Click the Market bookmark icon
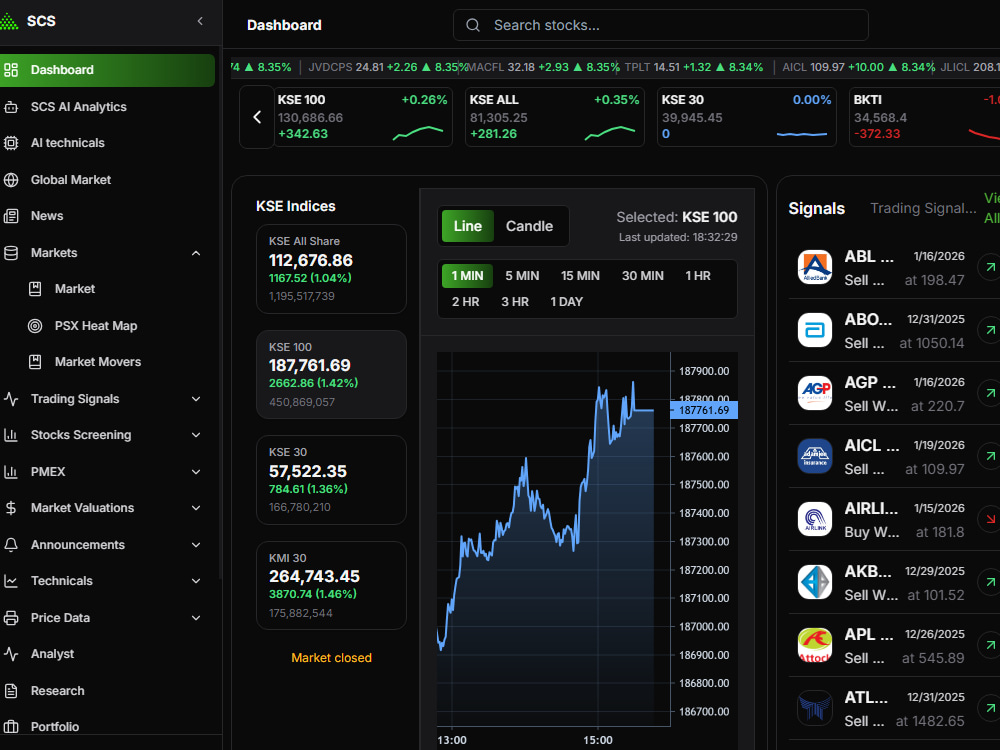The height and width of the screenshot is (750, 1000). (x=35, y=289)
